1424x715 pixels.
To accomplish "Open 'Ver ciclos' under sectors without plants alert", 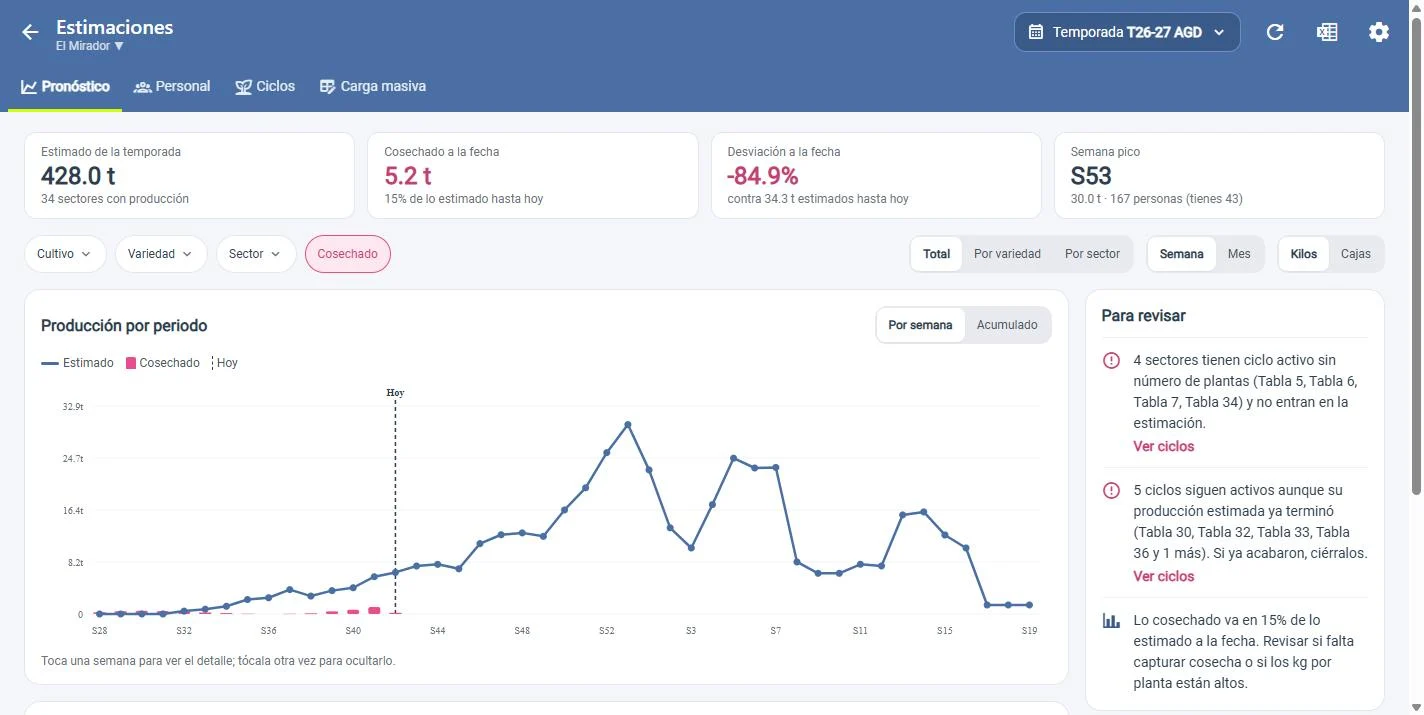I will click(1163, 446).
